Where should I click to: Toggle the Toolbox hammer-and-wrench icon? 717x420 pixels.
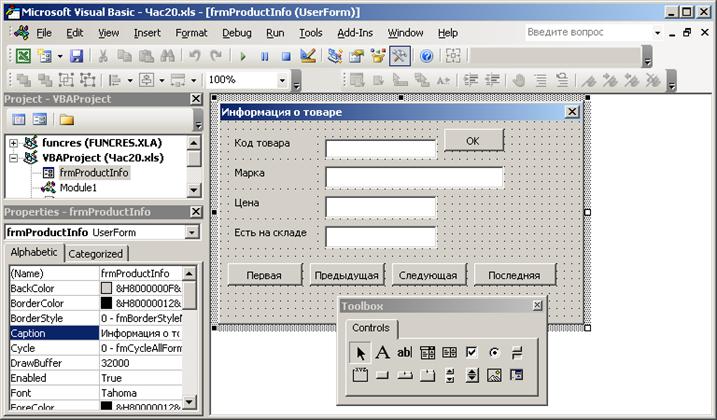click(x=400, y=56)
